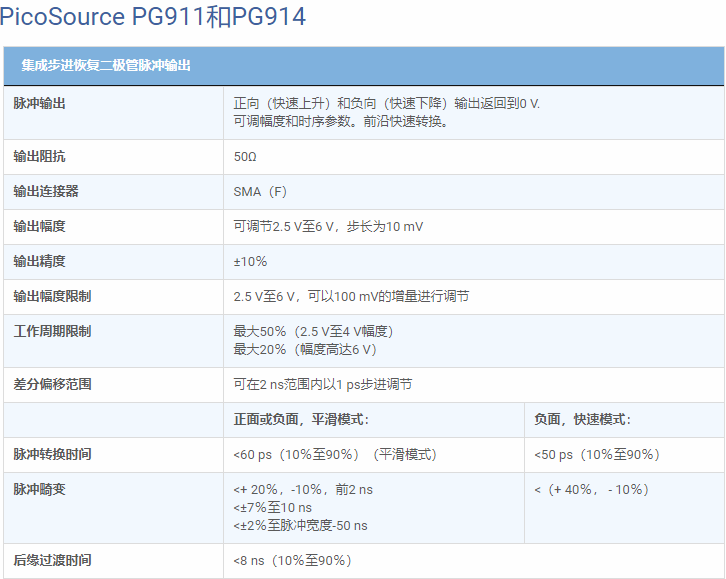Select the 差分偏移范围 row label
This screenshot has height=579, width=726.
point(52,385)
